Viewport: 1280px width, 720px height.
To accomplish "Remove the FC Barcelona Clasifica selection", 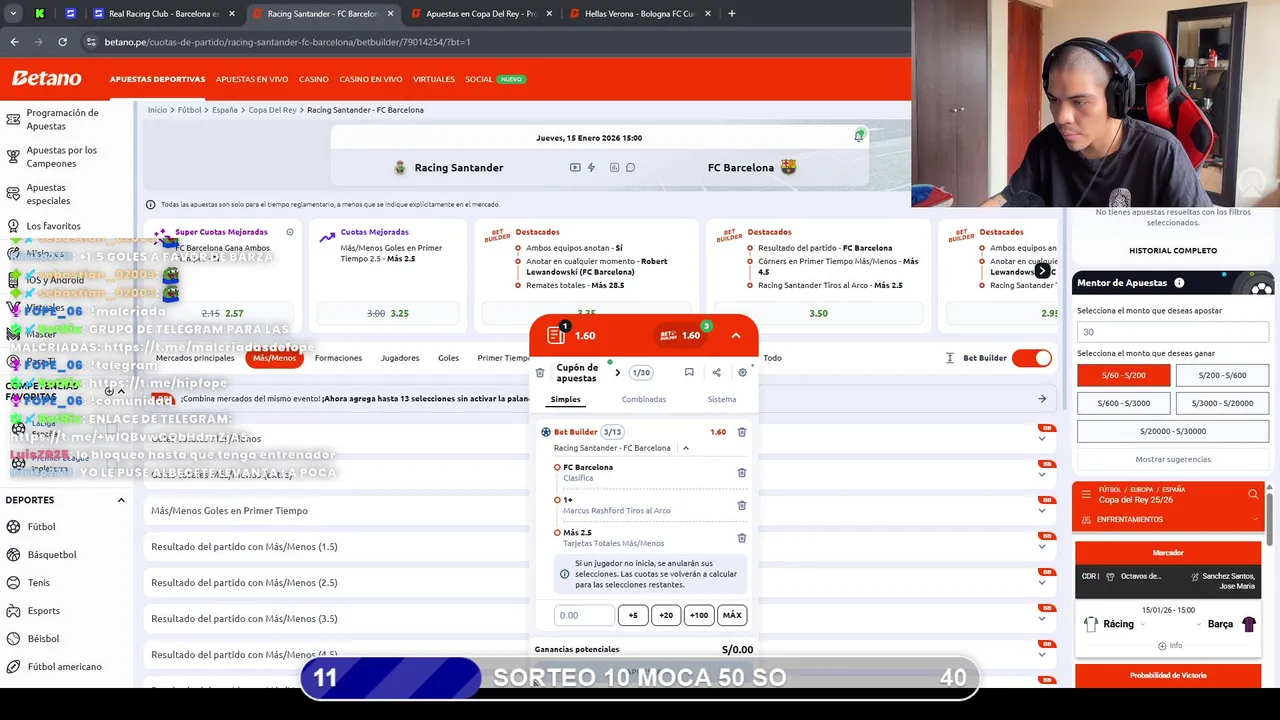I will tap(741, 473).
